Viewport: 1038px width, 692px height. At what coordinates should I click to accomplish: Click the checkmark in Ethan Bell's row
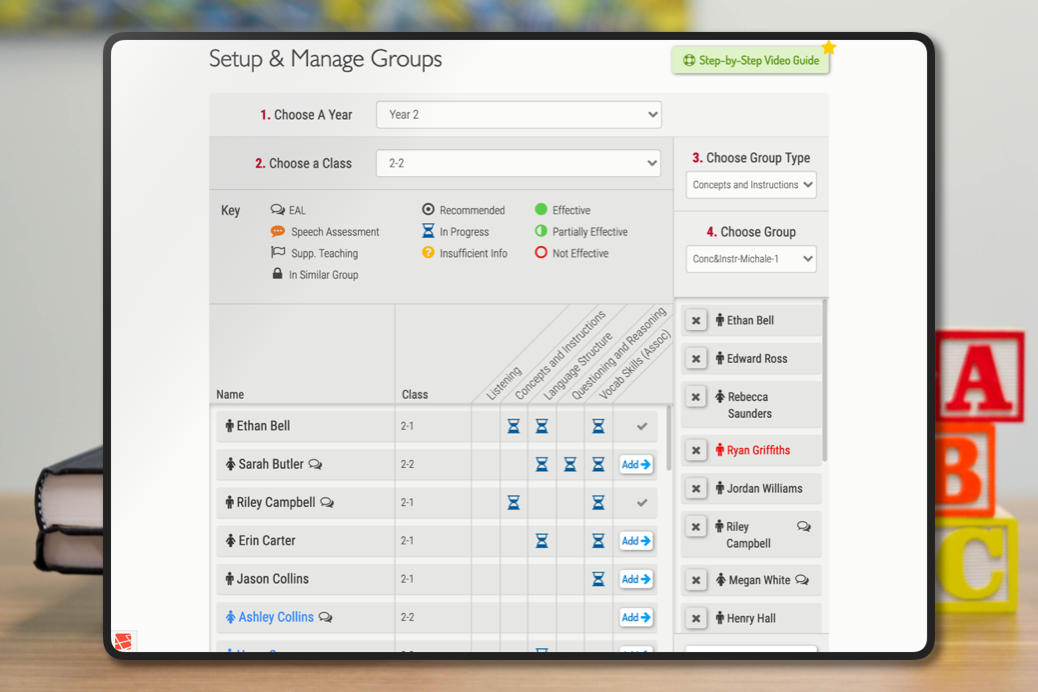(x=642, y=427)
